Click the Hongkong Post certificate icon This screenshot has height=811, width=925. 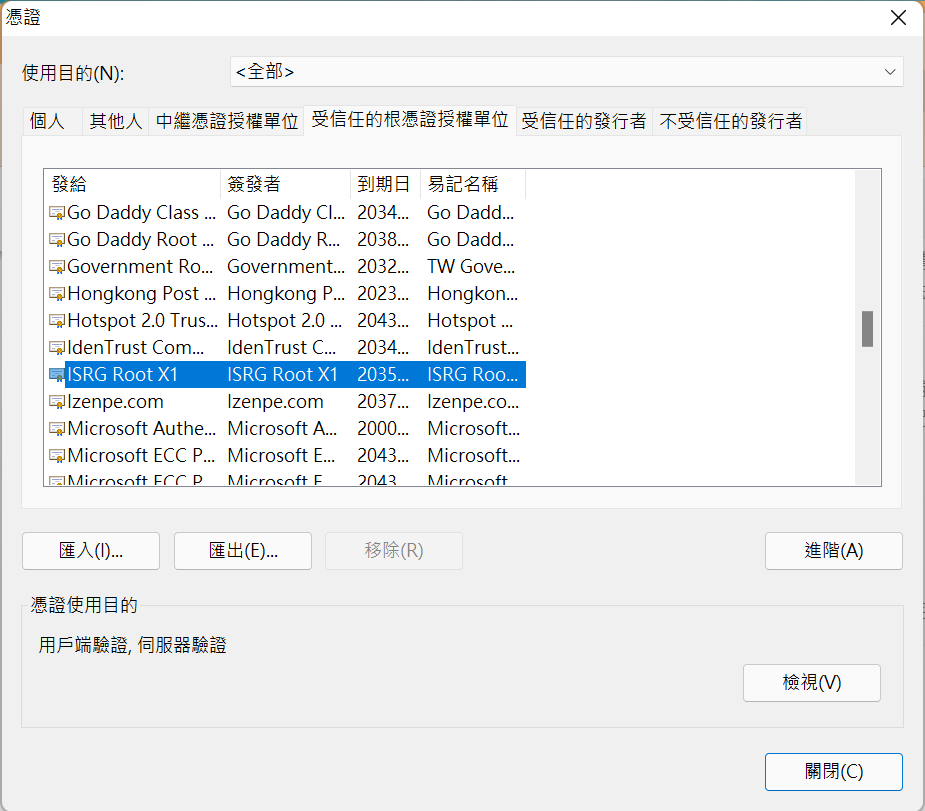(57, 294)
